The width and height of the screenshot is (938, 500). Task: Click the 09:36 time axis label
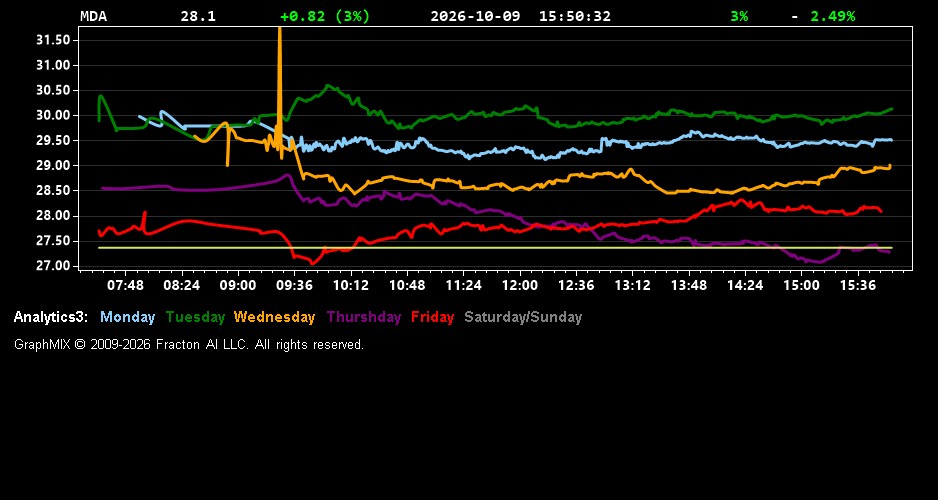294,286
